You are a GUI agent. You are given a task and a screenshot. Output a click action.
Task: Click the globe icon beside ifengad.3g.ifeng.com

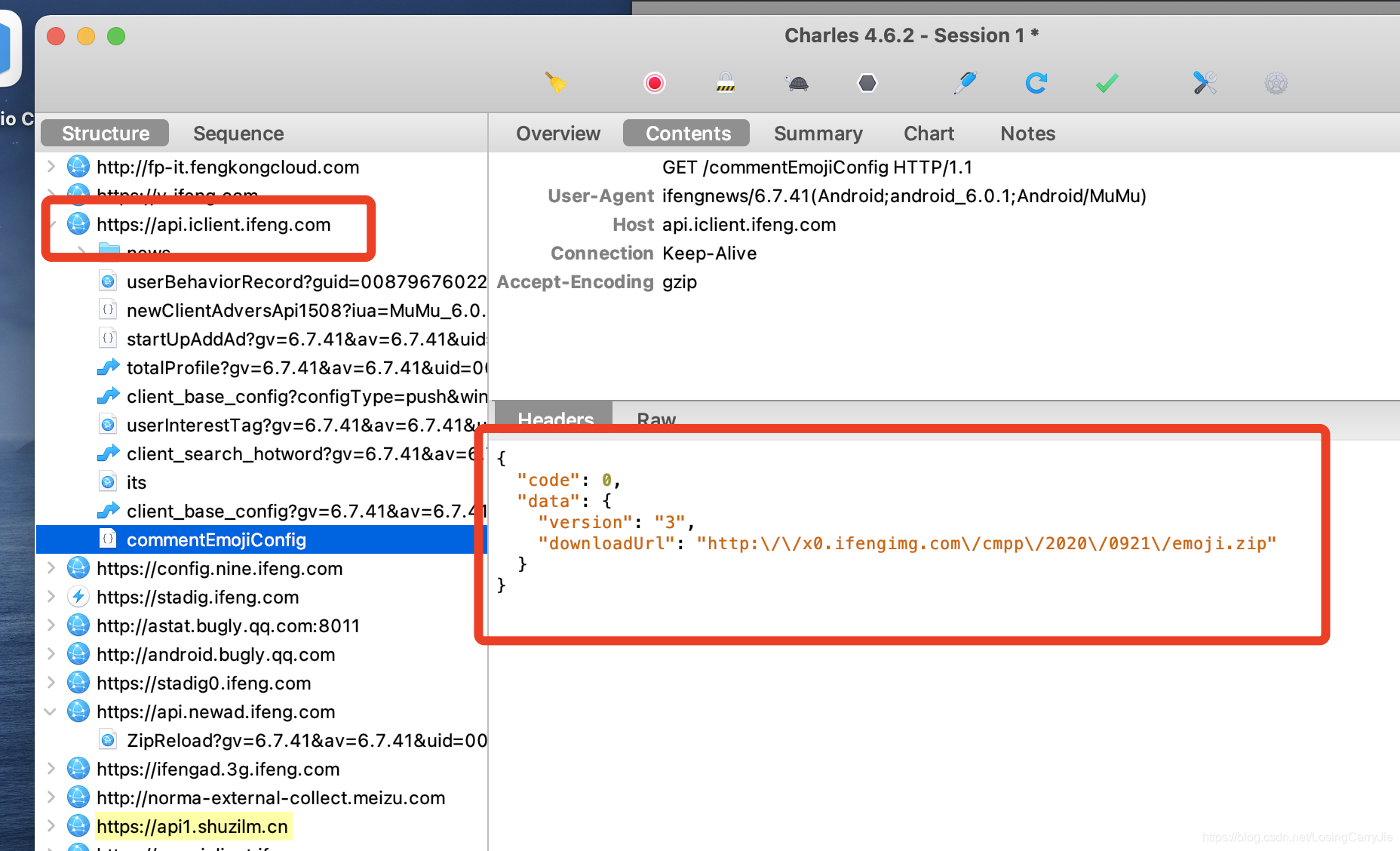[78, 769]
